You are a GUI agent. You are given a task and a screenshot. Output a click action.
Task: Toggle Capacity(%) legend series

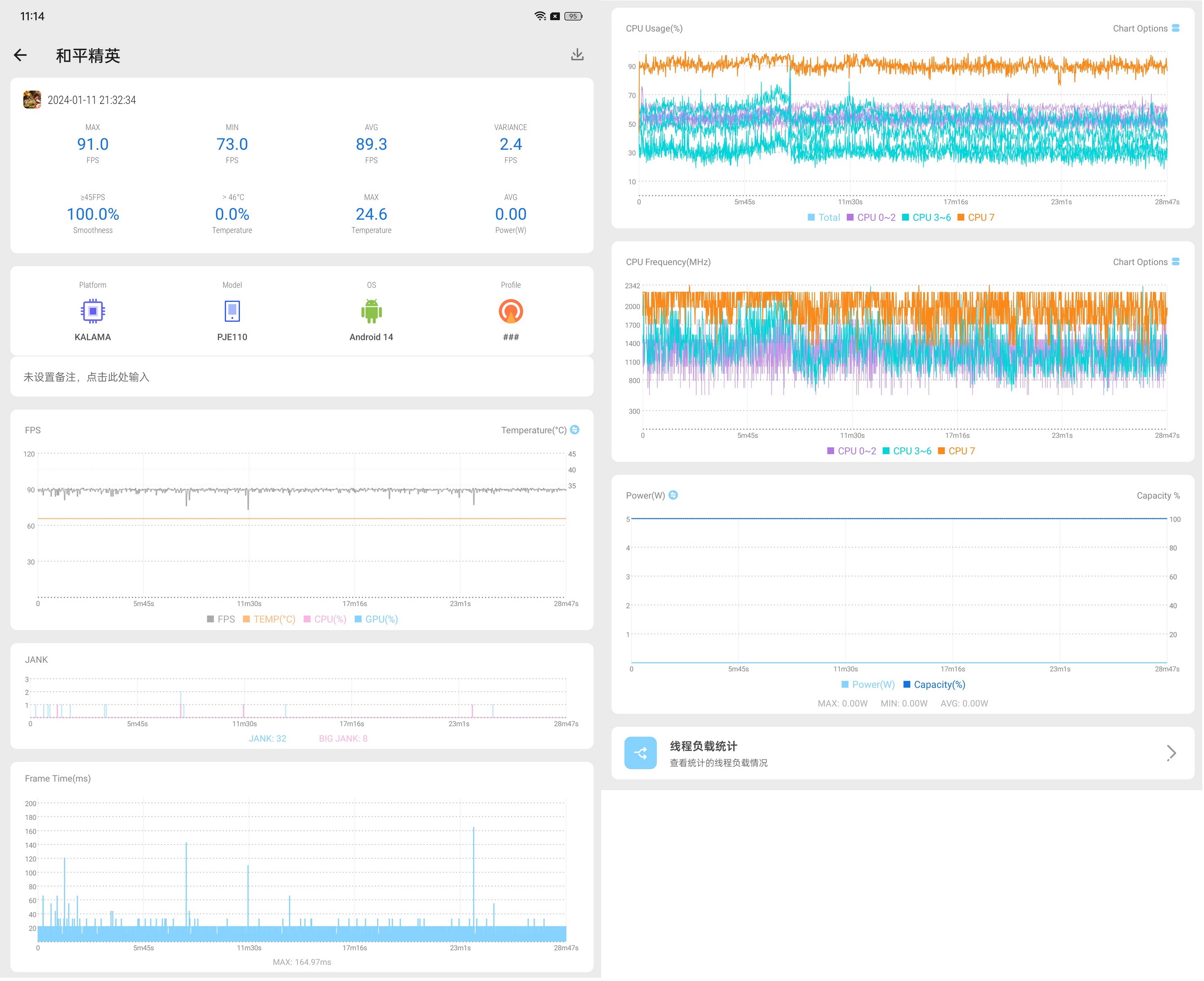click(x=934, y=684)
